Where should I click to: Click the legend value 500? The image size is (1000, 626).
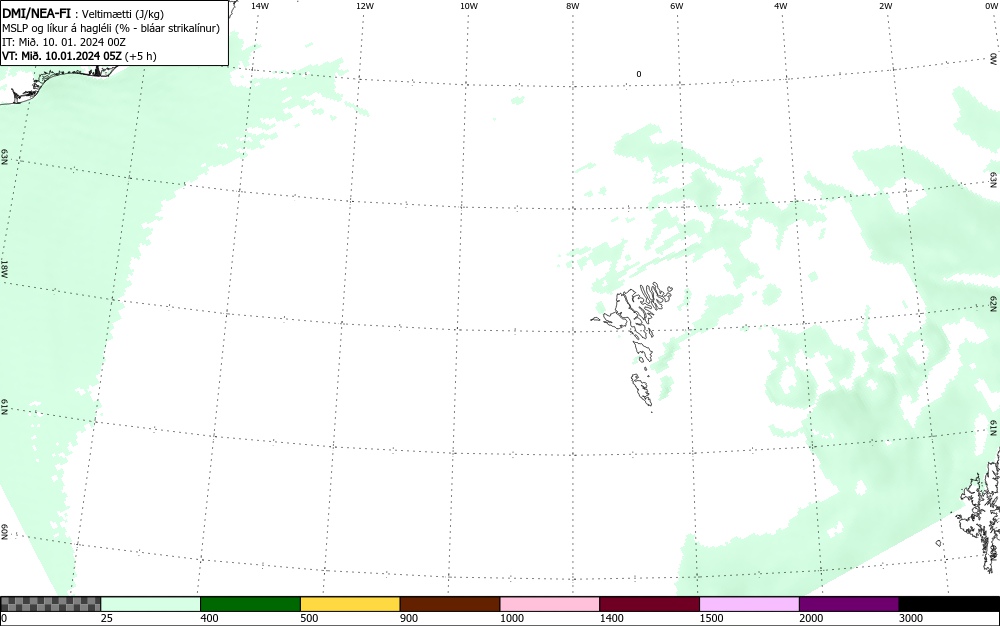(309, 618)
